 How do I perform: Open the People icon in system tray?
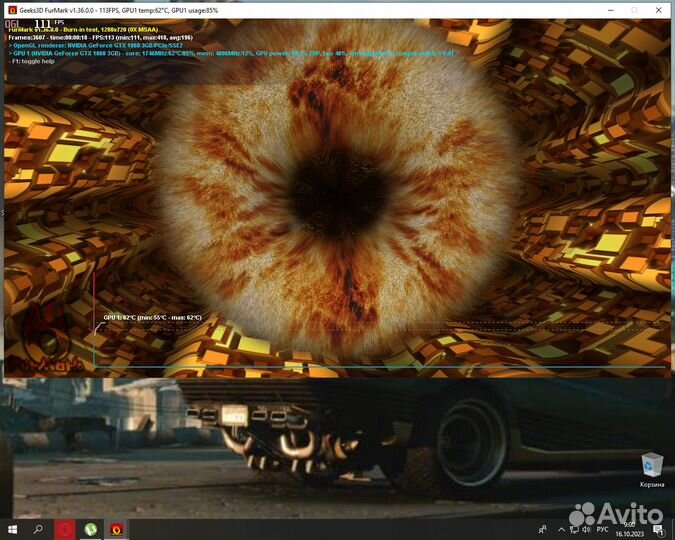(x=542, y=528)
